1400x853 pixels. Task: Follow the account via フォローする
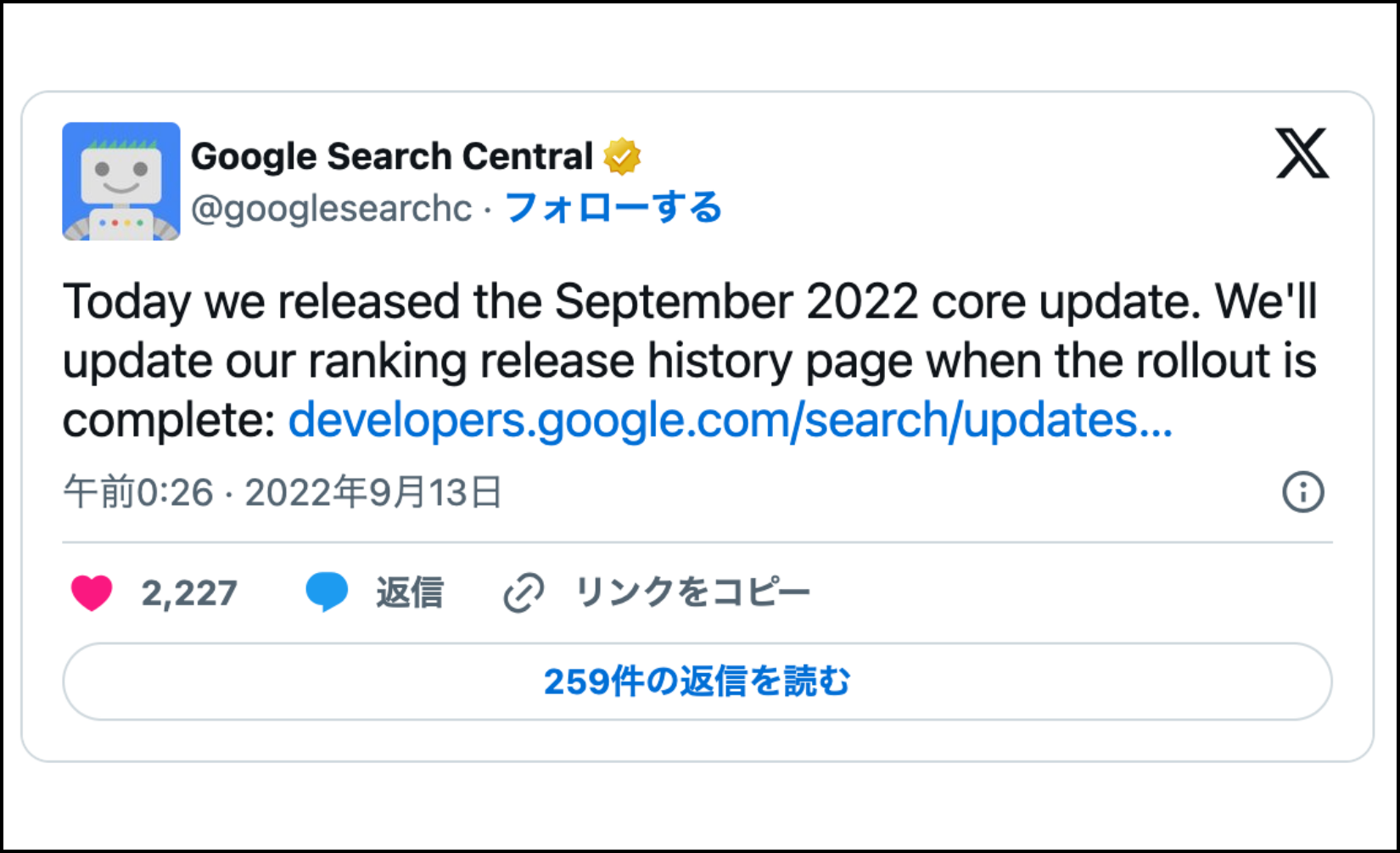coord(613,208)
